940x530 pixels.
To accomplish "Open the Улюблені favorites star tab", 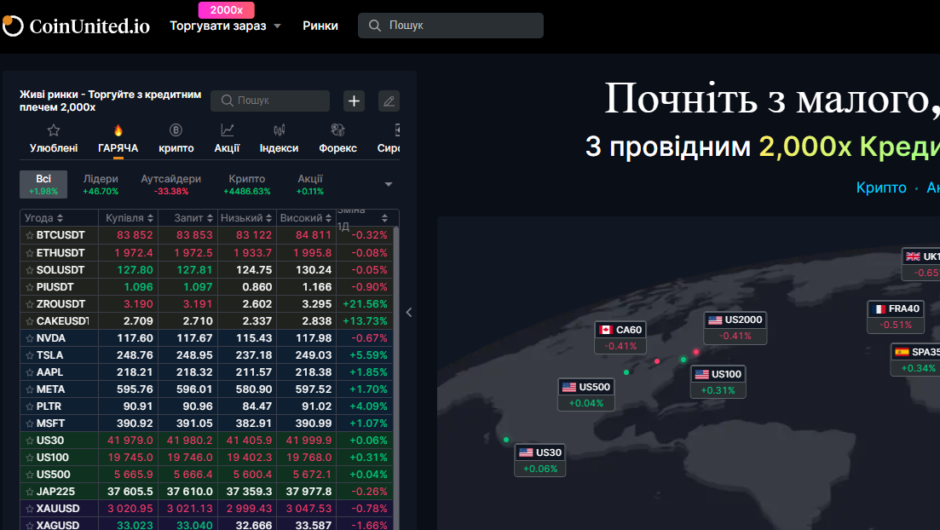I will tap(54, 138).
